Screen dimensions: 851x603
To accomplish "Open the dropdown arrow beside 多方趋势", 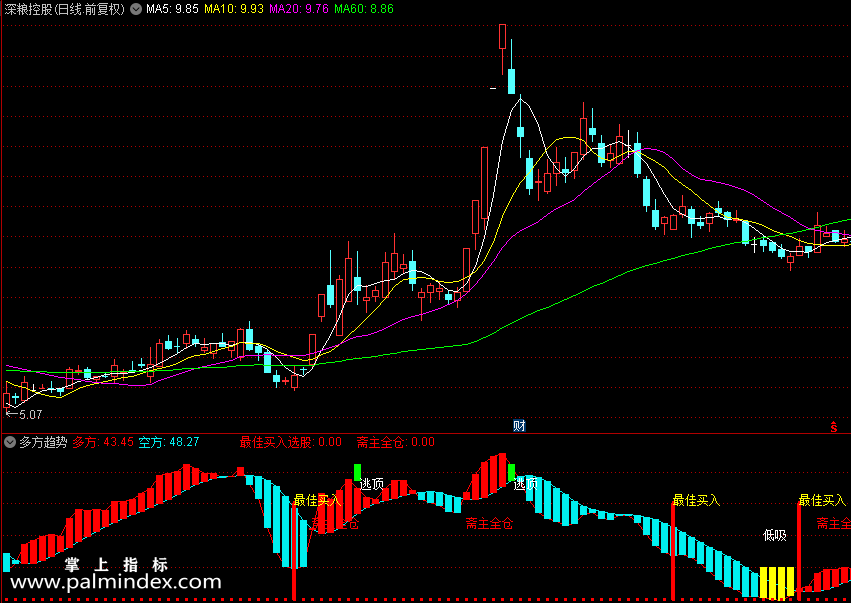I will click(10, 442).
